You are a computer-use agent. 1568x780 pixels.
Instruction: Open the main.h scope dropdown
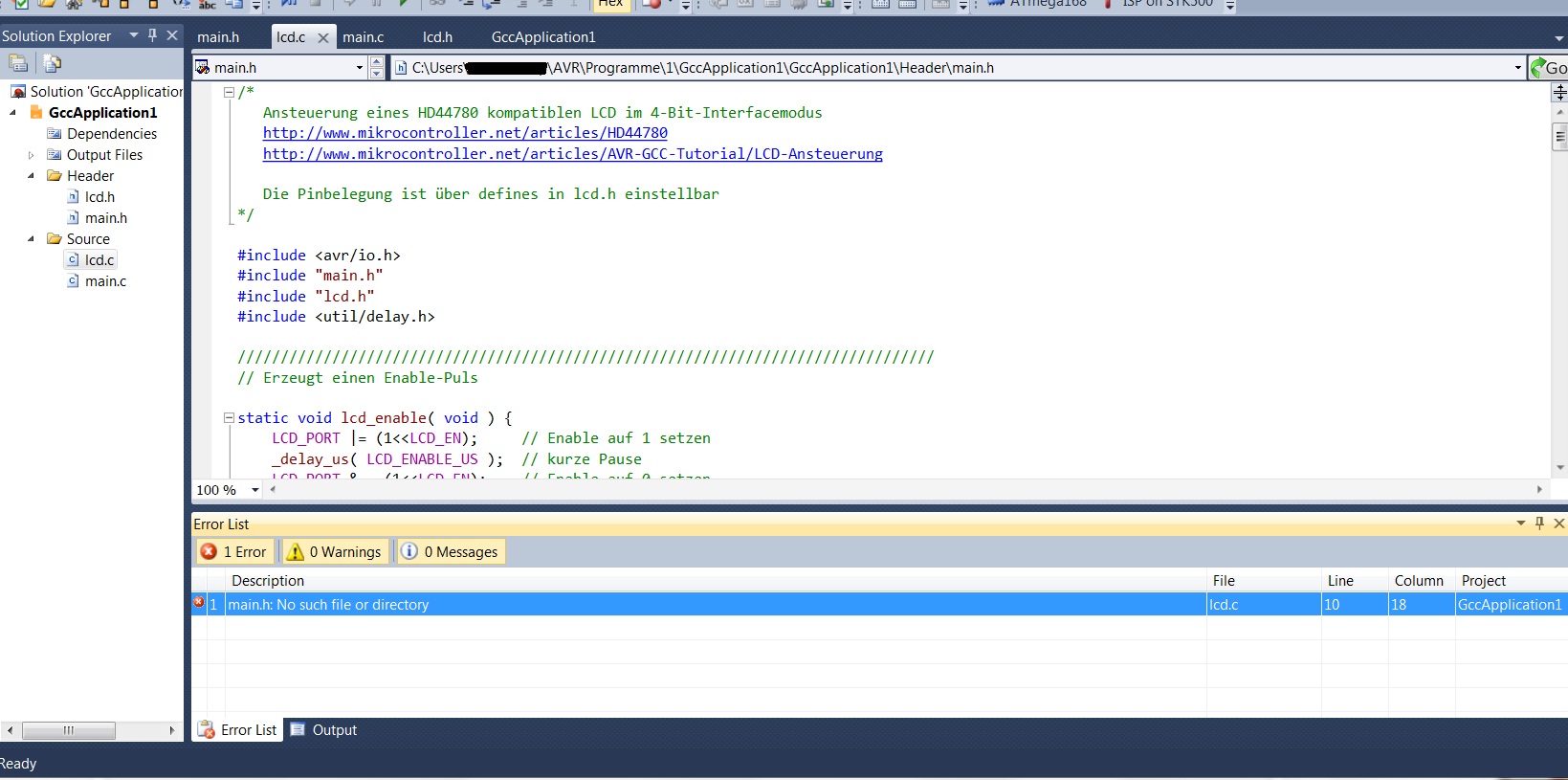[x=360, y=68]
